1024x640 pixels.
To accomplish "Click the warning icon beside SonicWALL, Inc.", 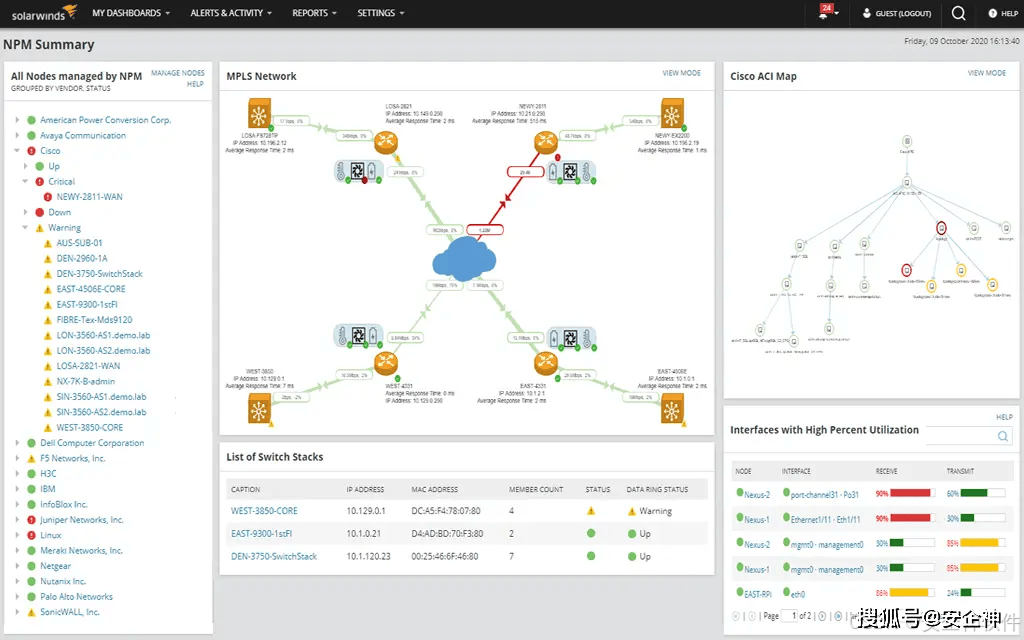I will 31,613.
